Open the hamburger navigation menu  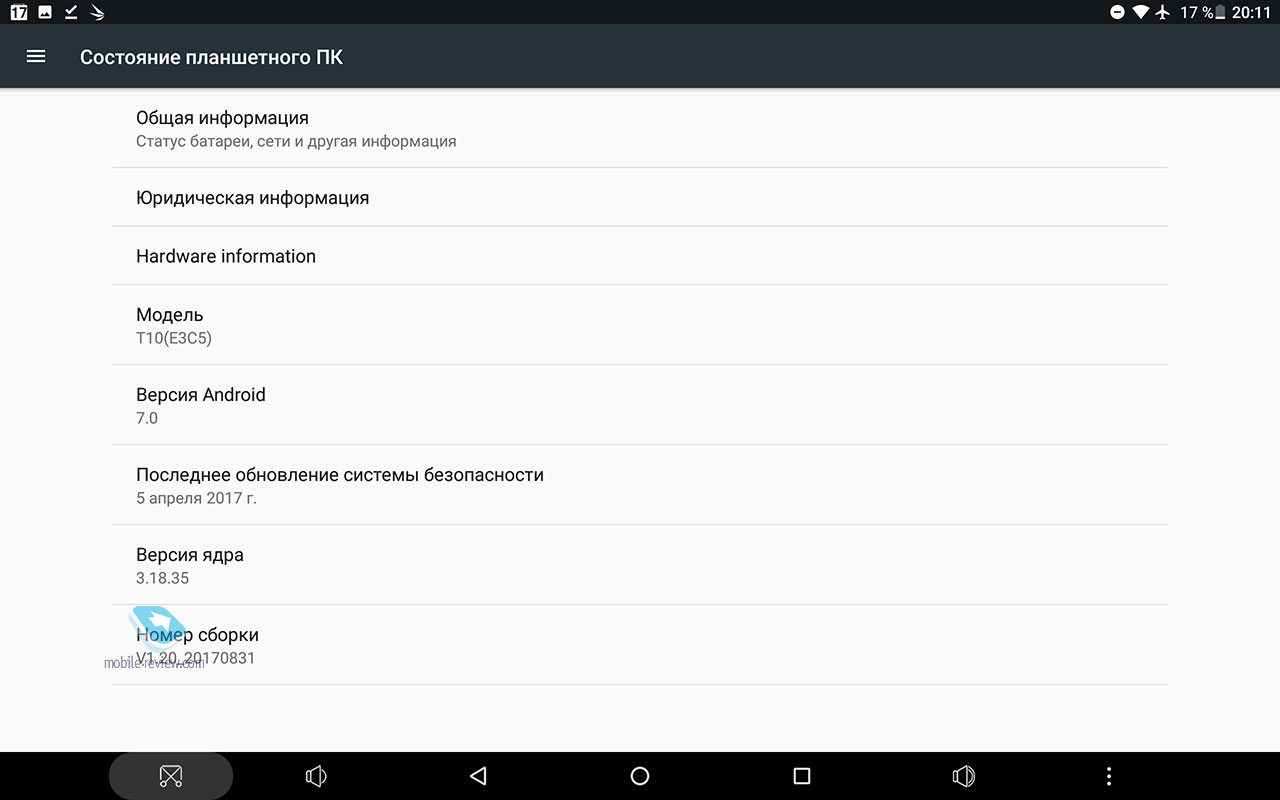coord(36,57)
